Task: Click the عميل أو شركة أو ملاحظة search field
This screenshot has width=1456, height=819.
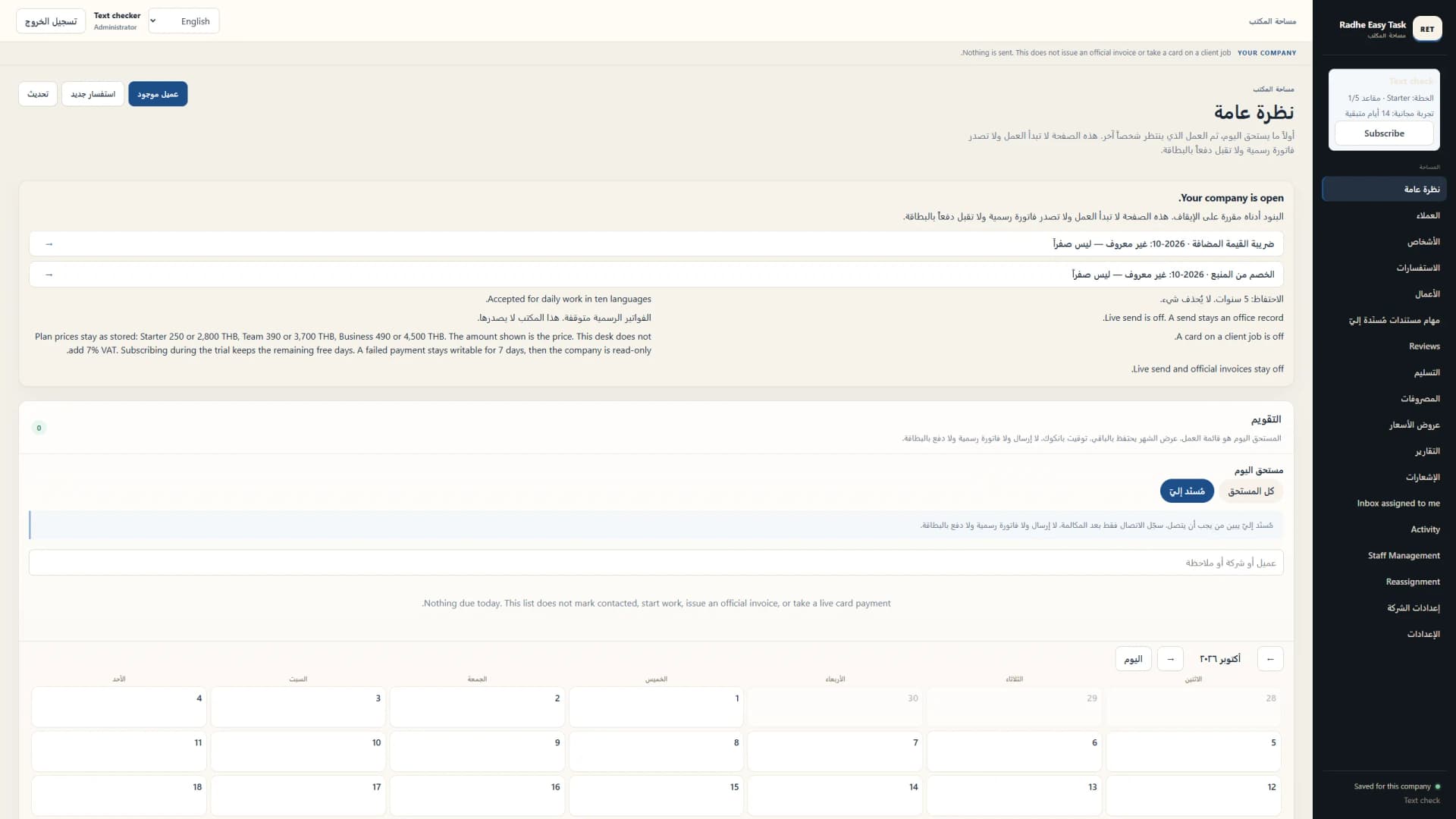Action: pos(656,563)
